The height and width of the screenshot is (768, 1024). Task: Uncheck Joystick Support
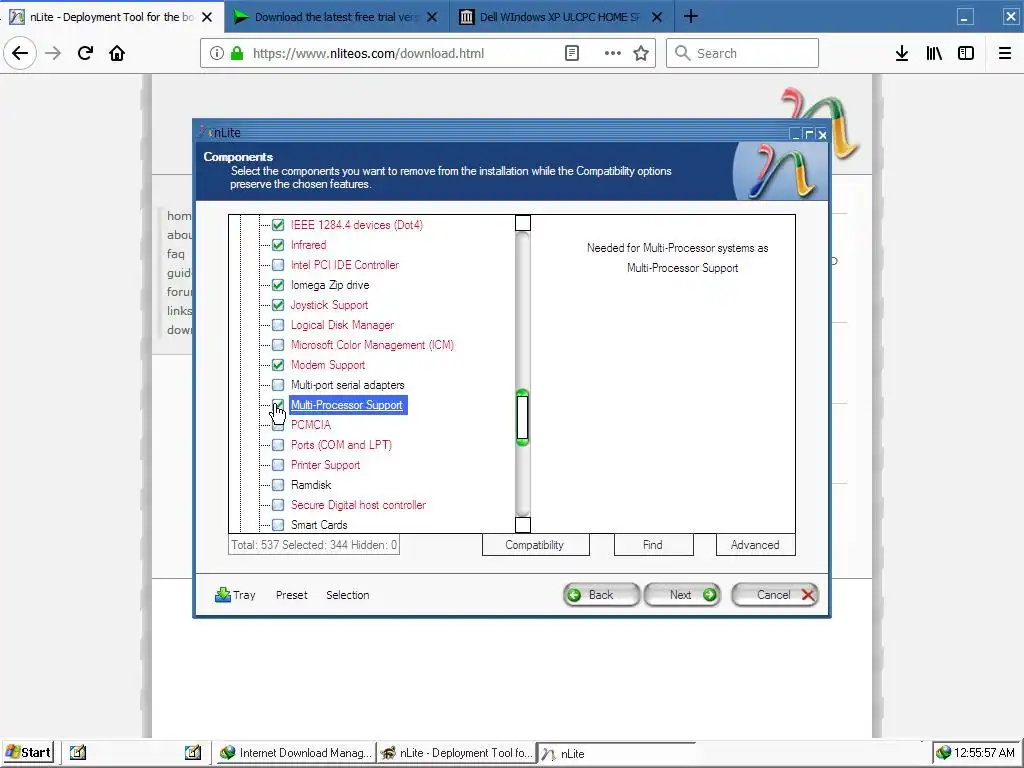click(x=278, y=305)
